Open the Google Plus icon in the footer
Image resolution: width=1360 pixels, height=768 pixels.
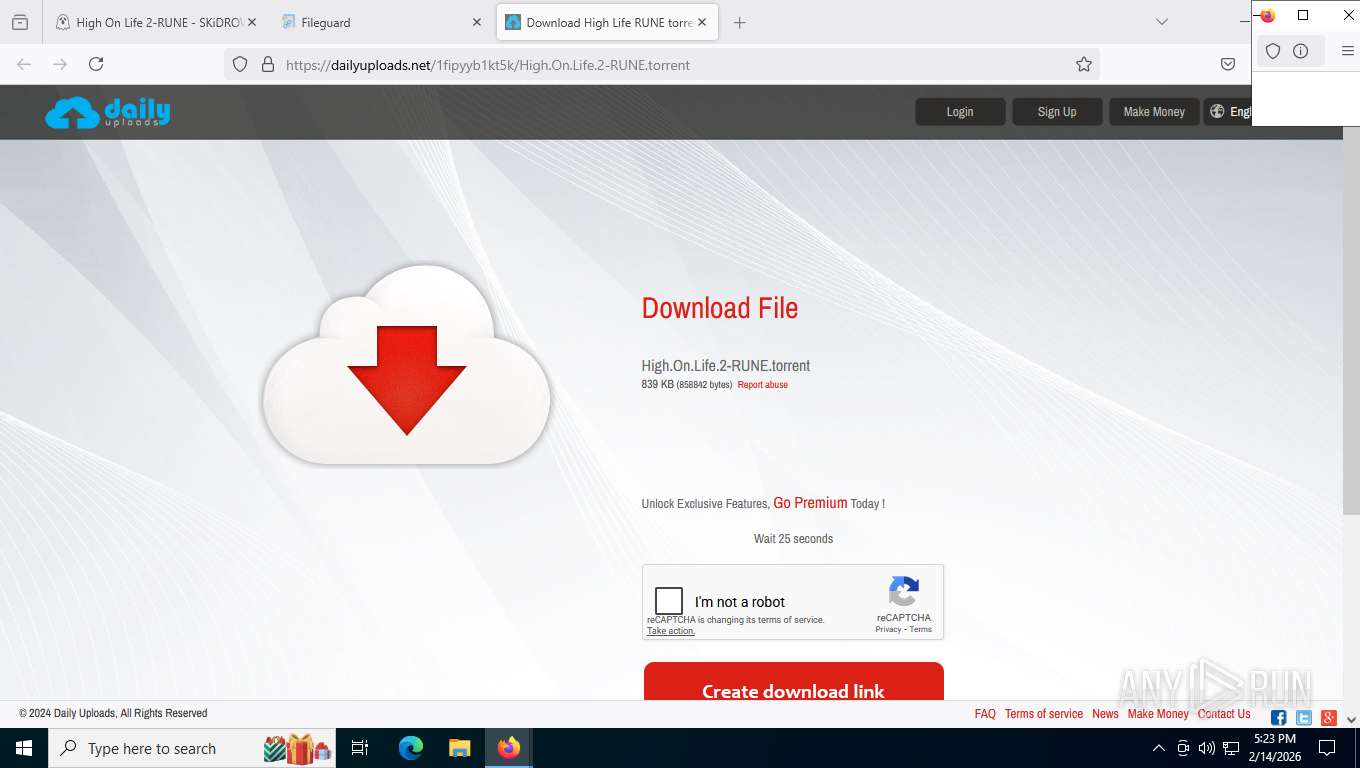coord(1329,717)
